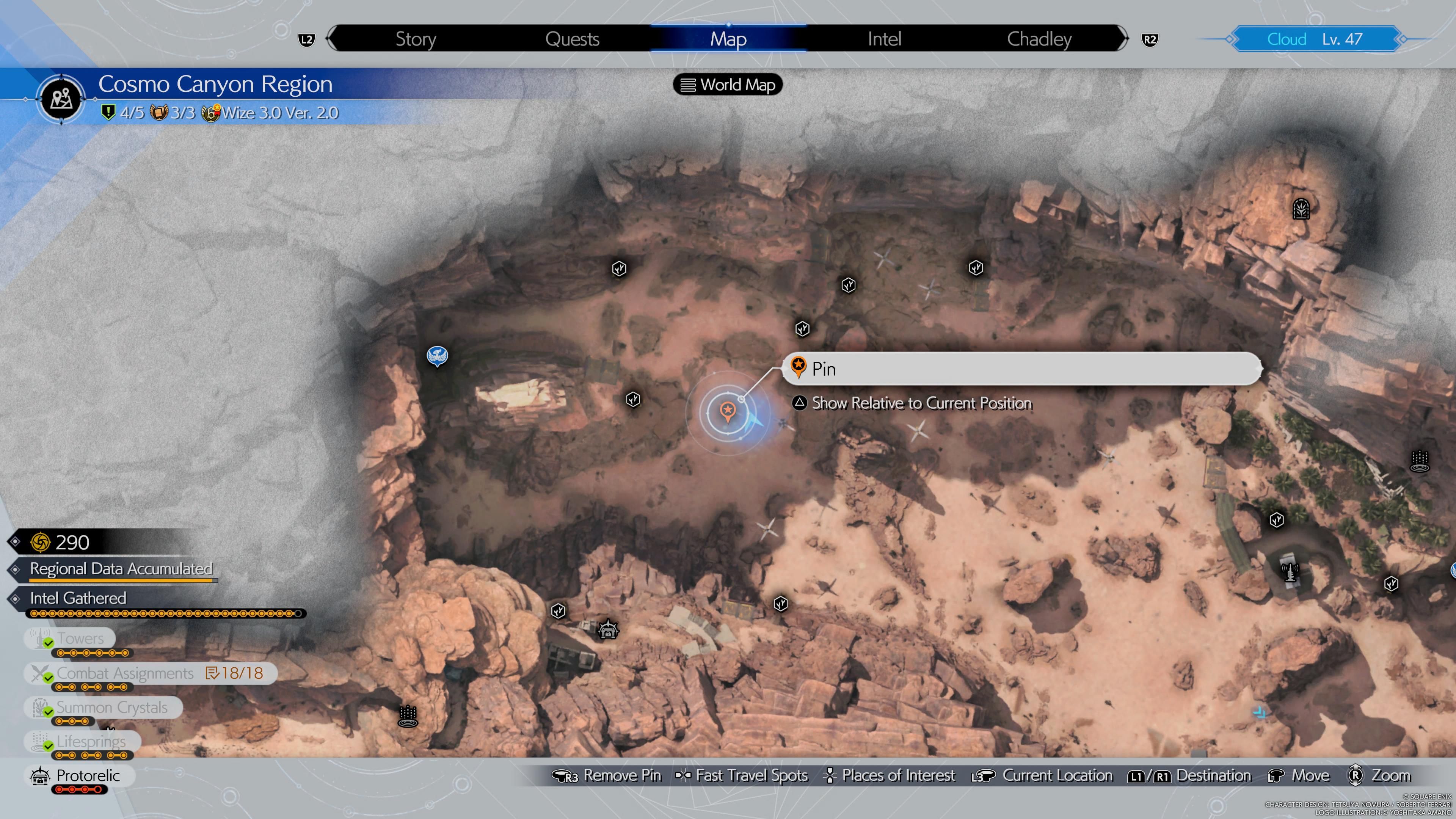Click the Intel Gathered progress bar
This screenshot has height=819, width=1456.
tap(166, 613)
